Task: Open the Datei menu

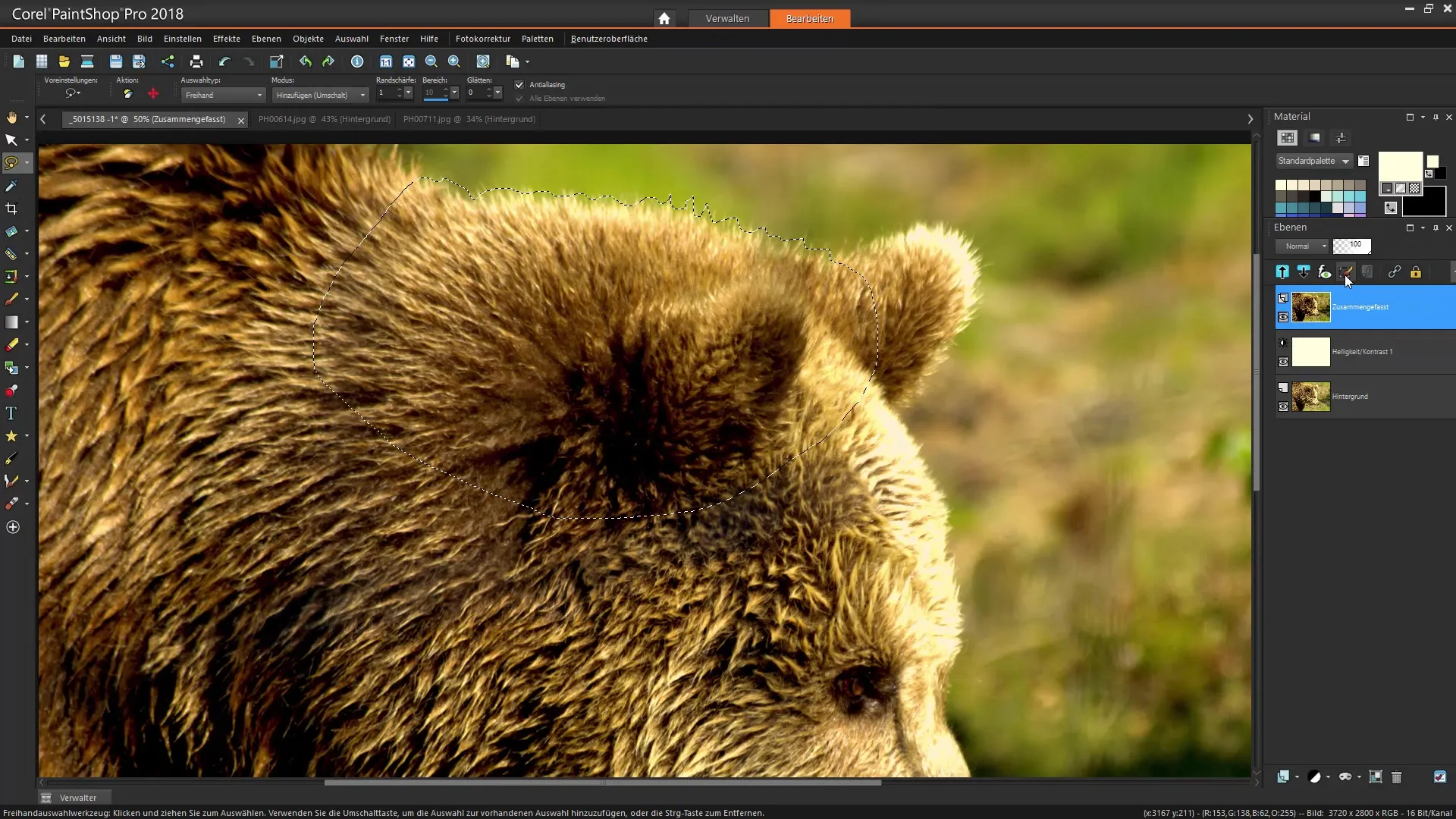Action: pyautogui.click(x=21, y=39)
